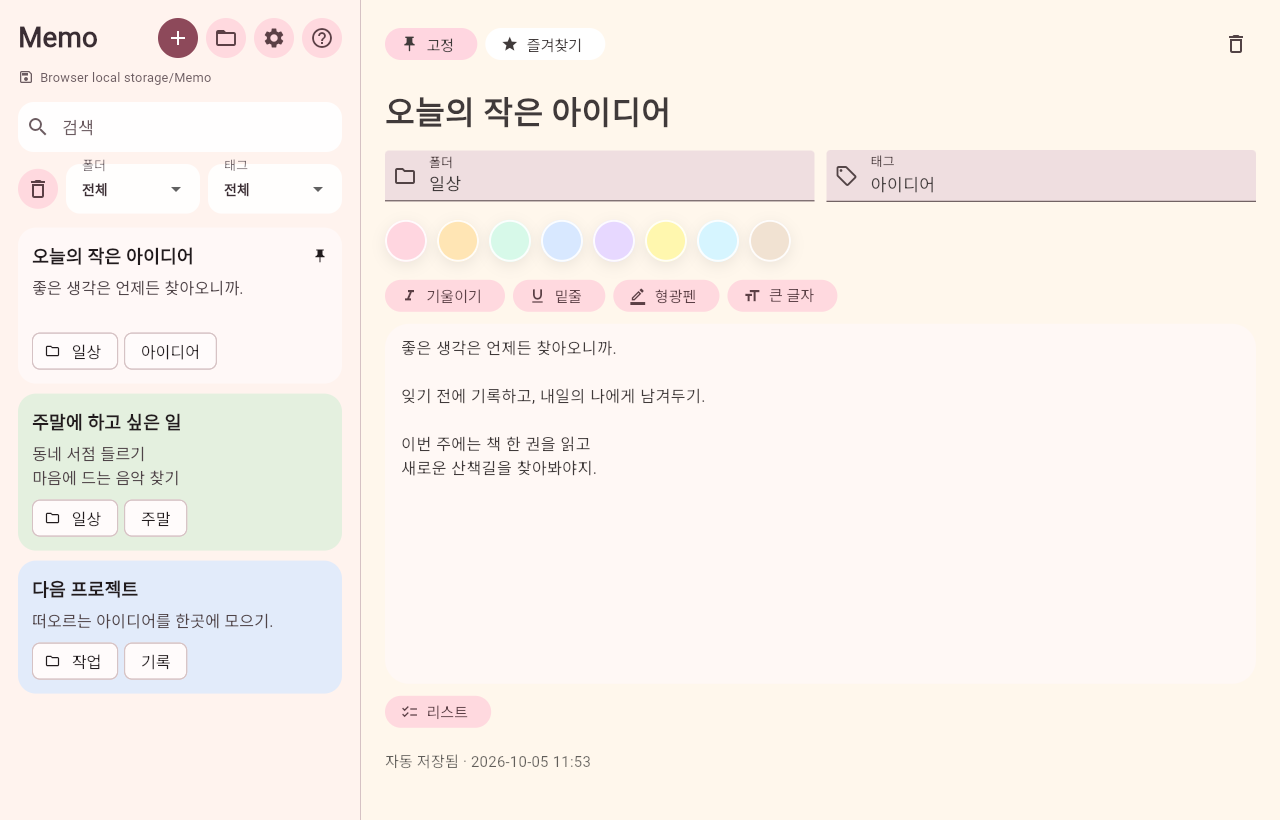Viewport: 1280px width, 820px height.
Task: Open the help question mark icon
Action: click(x=322, y=38)
